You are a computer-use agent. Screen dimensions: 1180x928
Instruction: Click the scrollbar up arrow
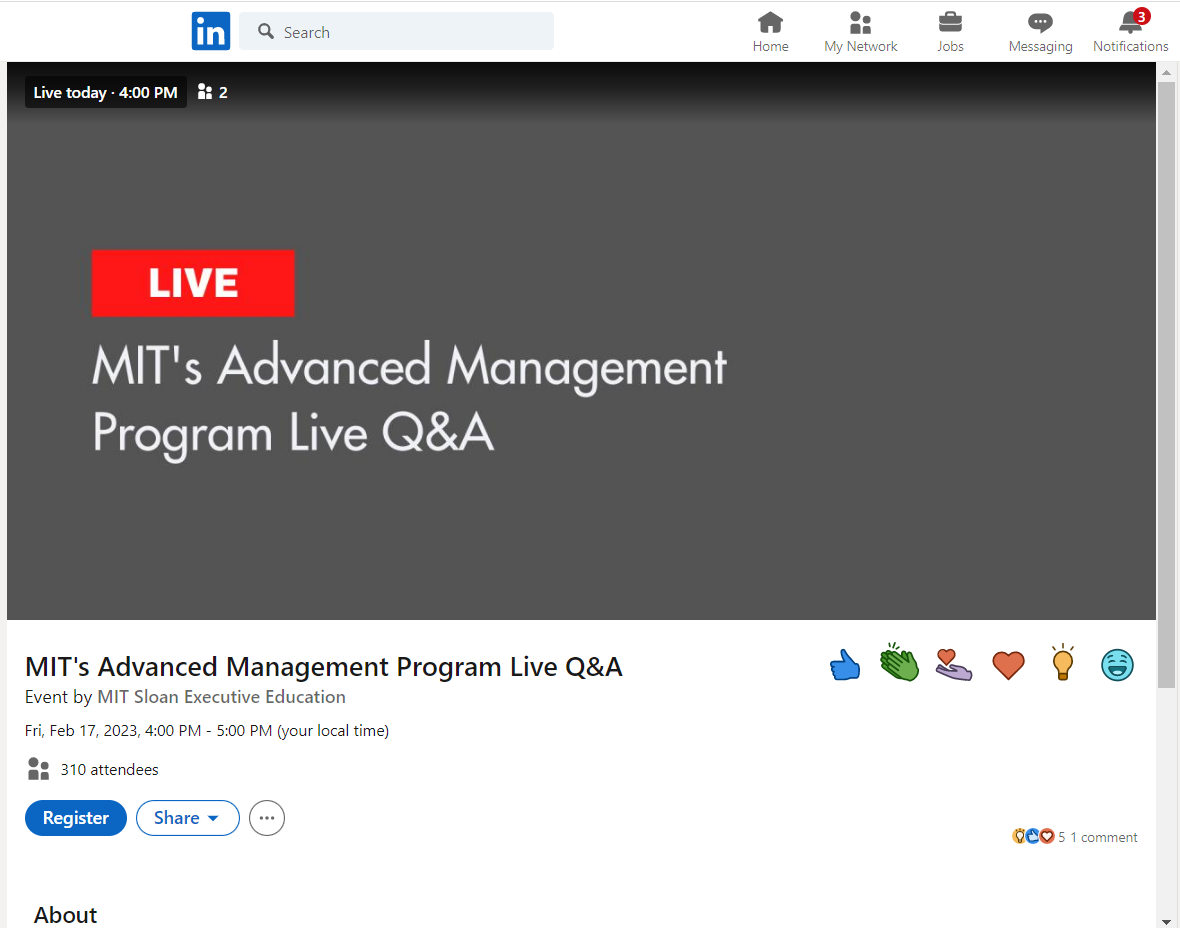[x=1166, y=72]
